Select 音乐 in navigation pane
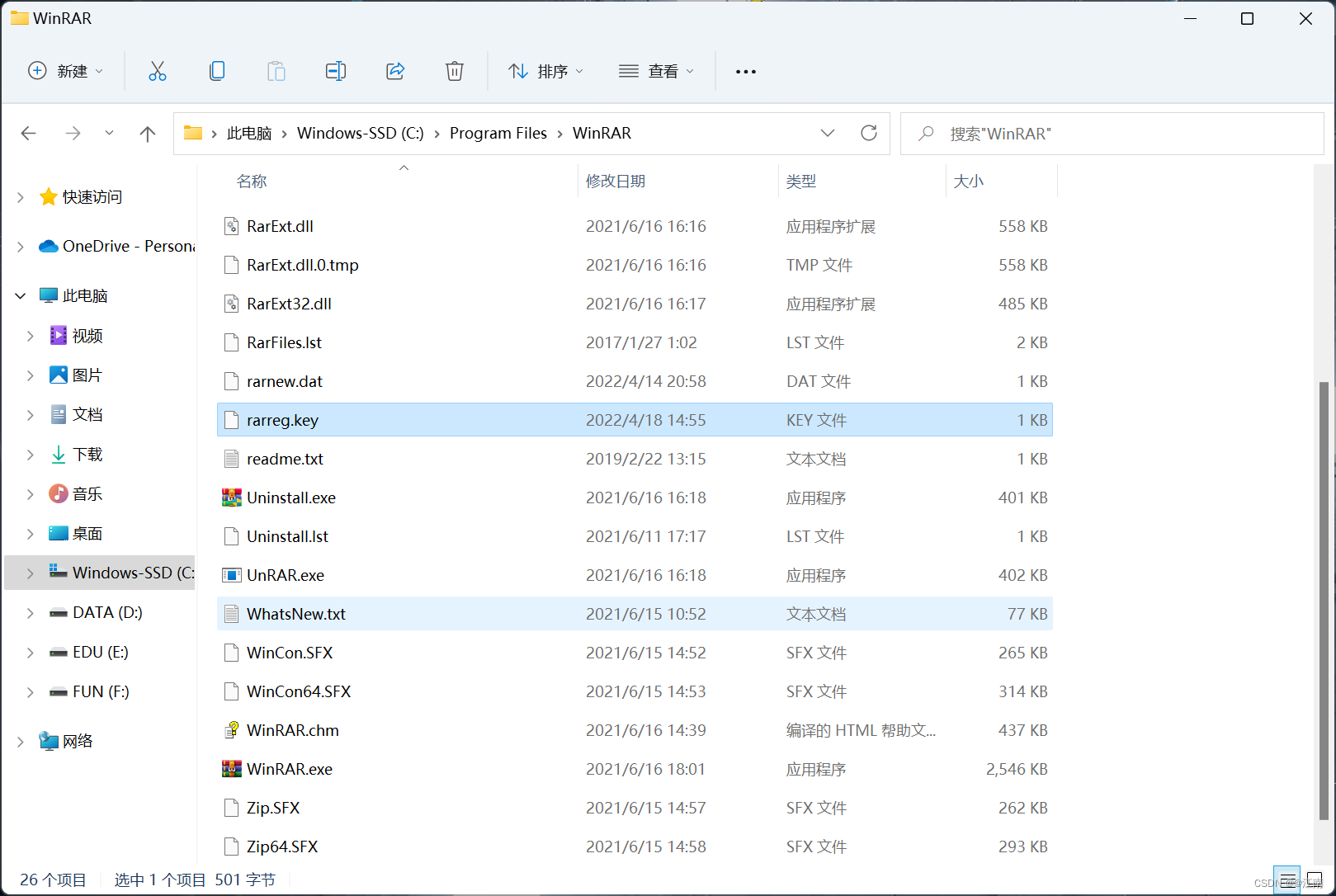The height and width of the screenshot is (896, 1336). click(87, 493)
